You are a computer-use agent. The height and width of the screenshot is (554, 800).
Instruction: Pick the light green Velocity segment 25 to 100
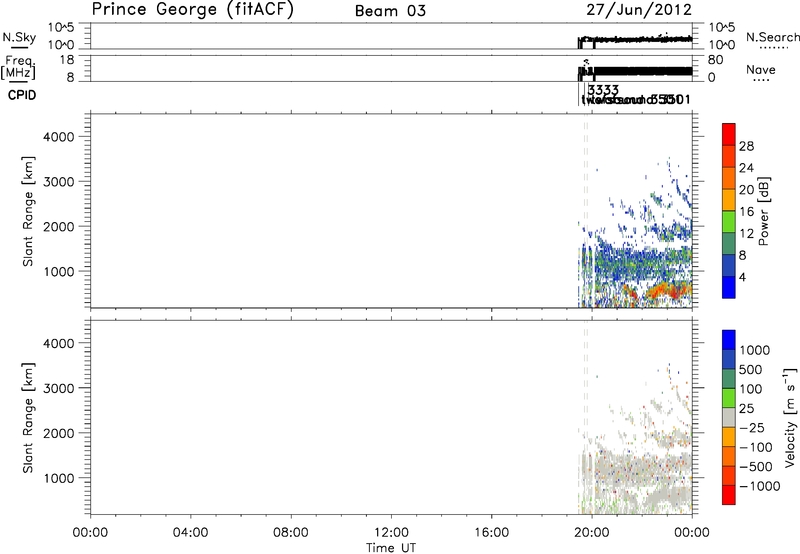[729, 398]
